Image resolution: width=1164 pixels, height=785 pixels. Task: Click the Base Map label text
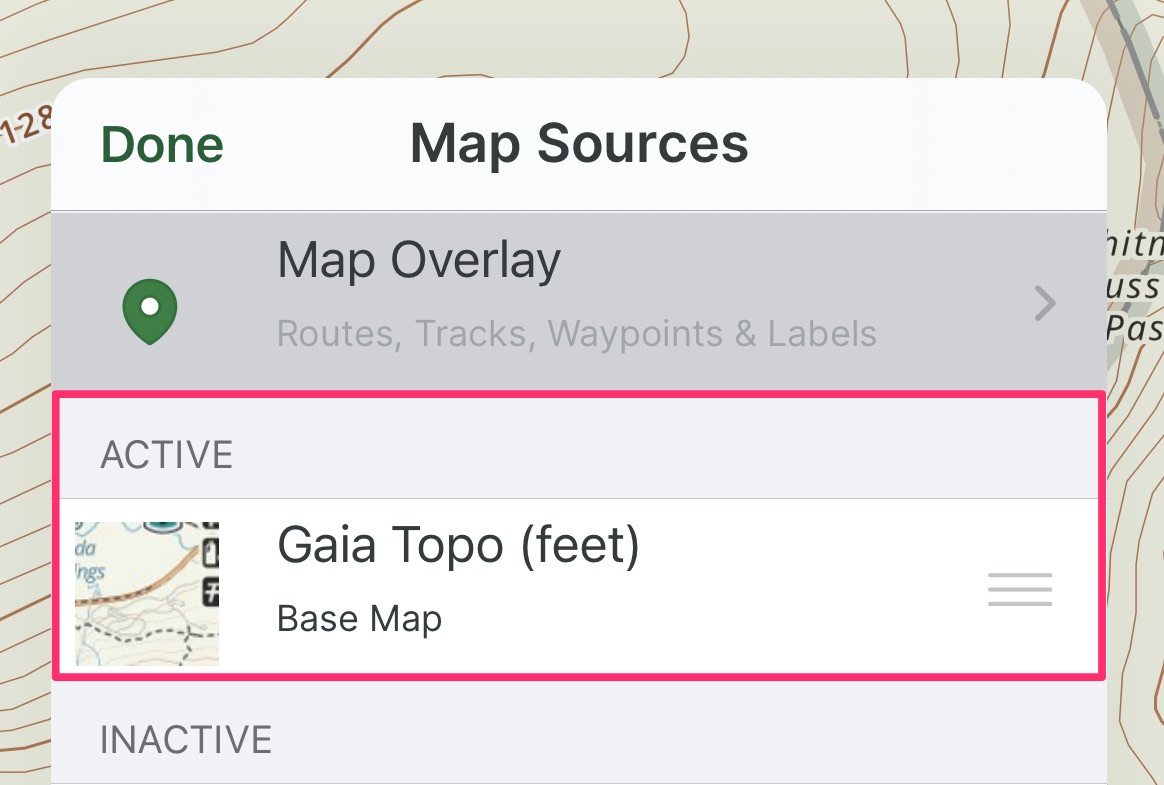[x=359, y=619]
